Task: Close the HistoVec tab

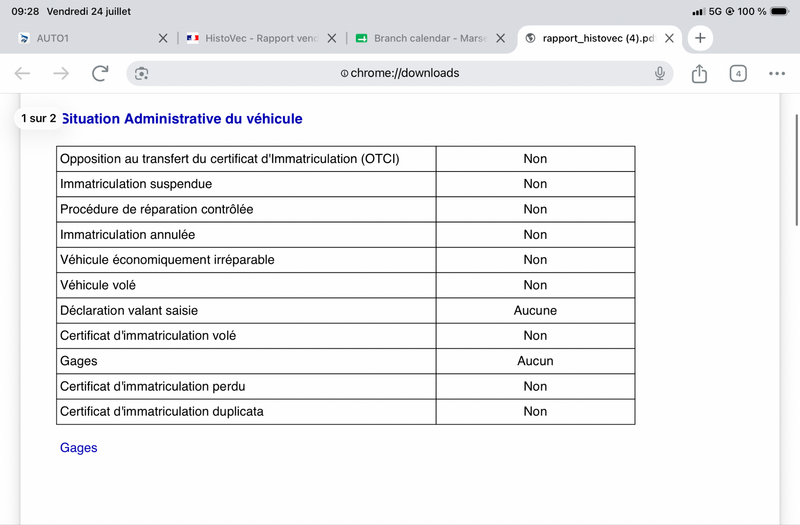Action: 332,38
